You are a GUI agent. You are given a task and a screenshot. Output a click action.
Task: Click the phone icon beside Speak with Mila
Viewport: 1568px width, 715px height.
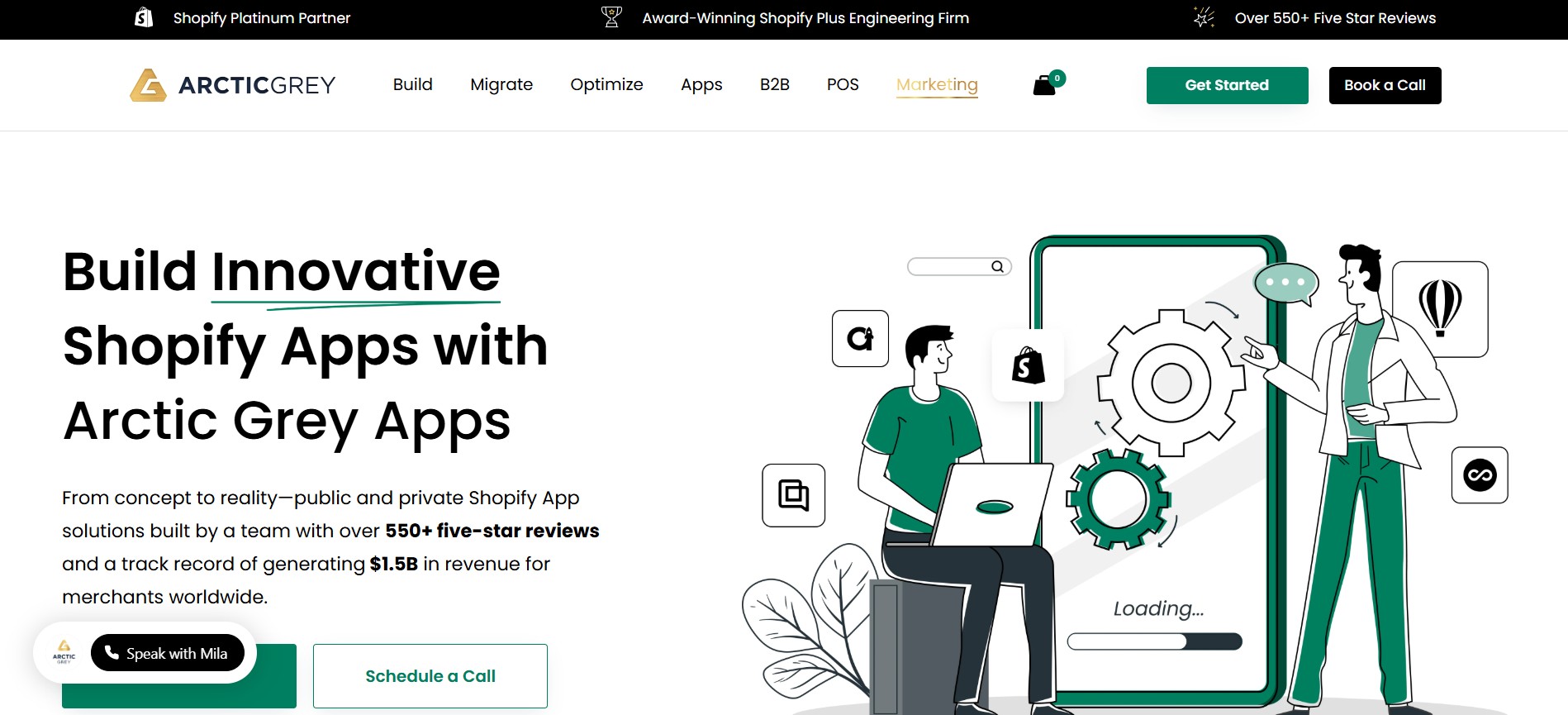coord(112,652)
